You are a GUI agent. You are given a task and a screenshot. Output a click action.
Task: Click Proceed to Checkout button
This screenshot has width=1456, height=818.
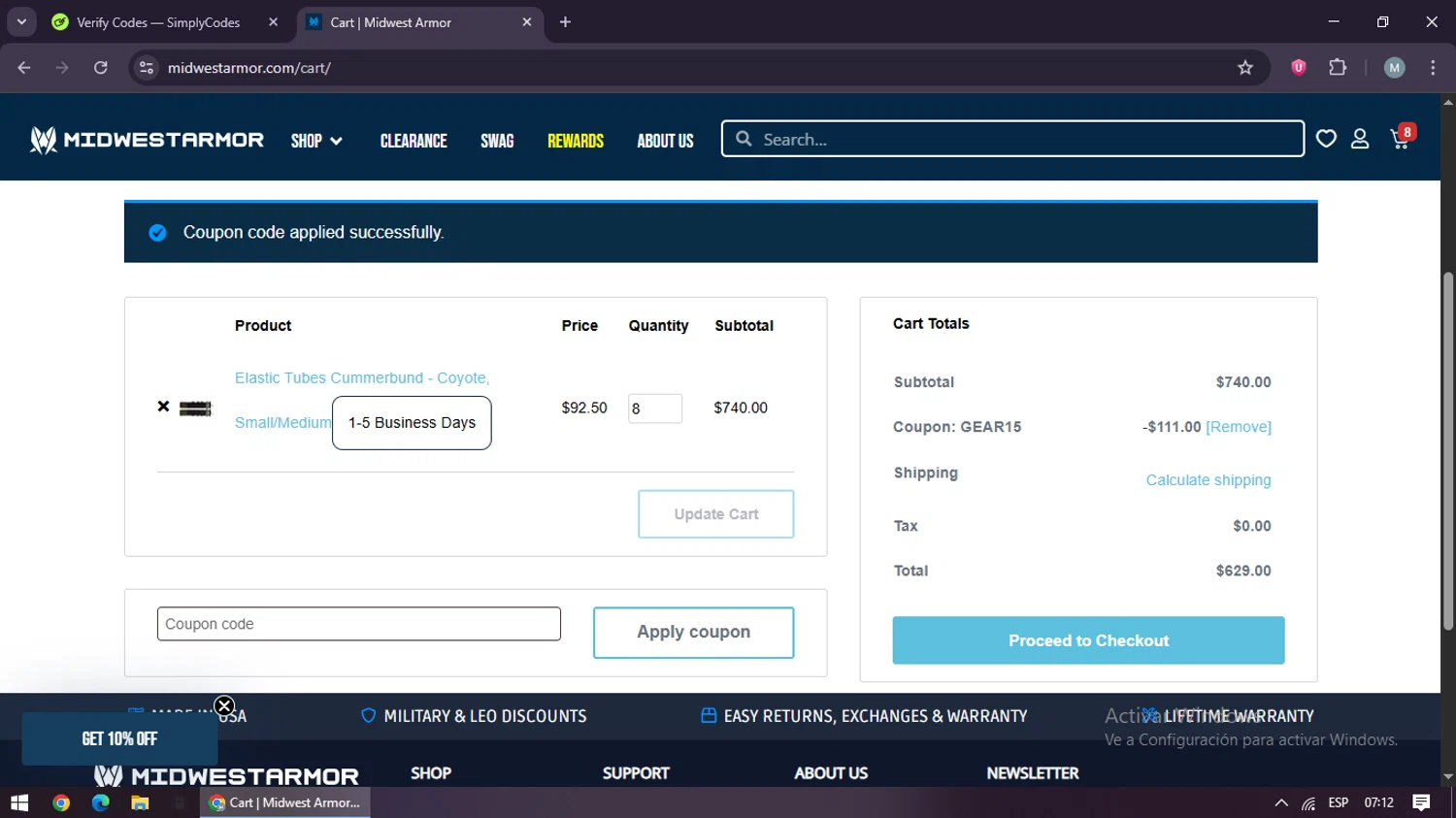(1088, 640)
